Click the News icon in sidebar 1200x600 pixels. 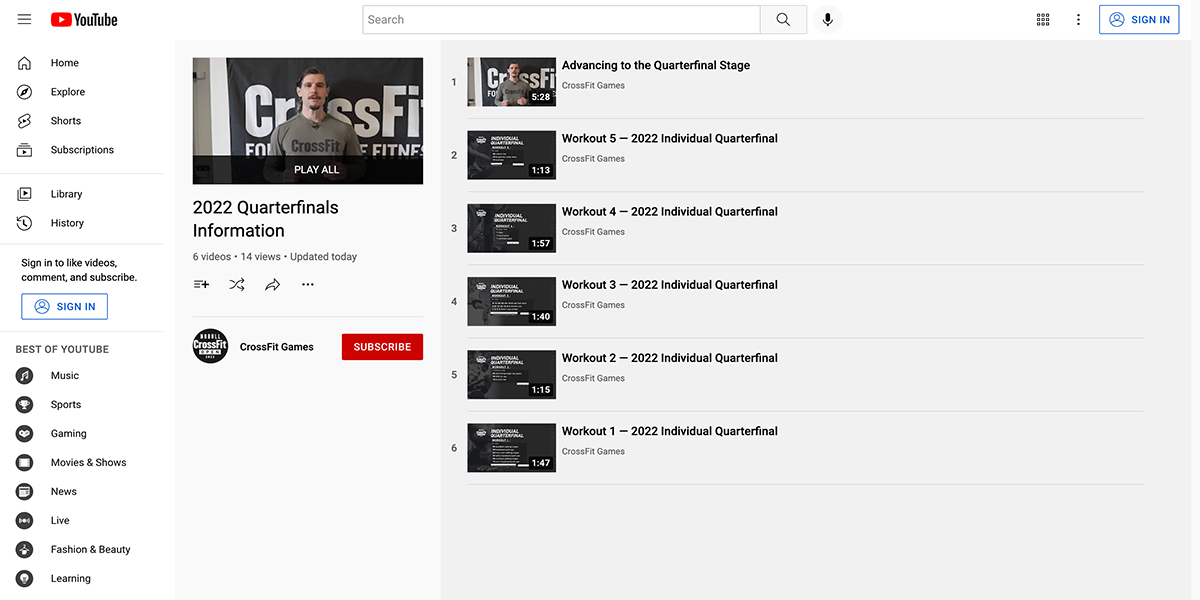(x=25, y=492)
